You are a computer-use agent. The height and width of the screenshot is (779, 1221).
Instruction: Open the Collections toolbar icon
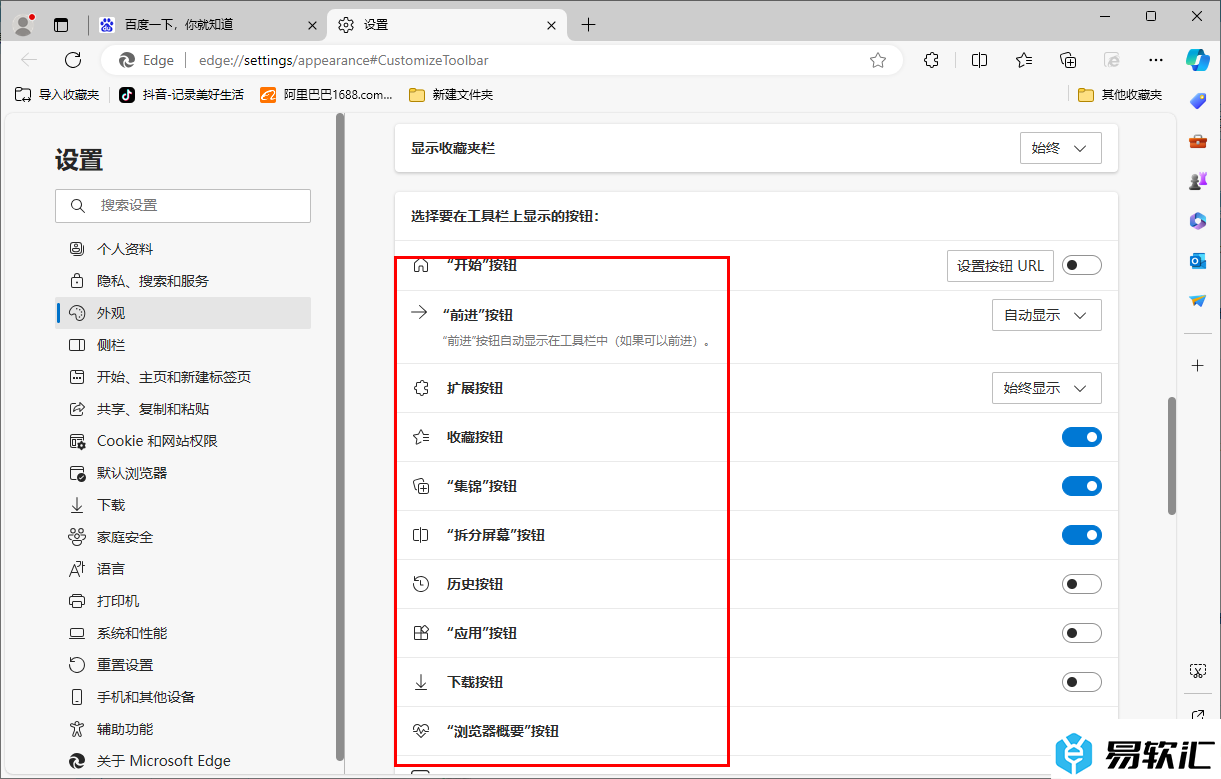click(1068, 60)
